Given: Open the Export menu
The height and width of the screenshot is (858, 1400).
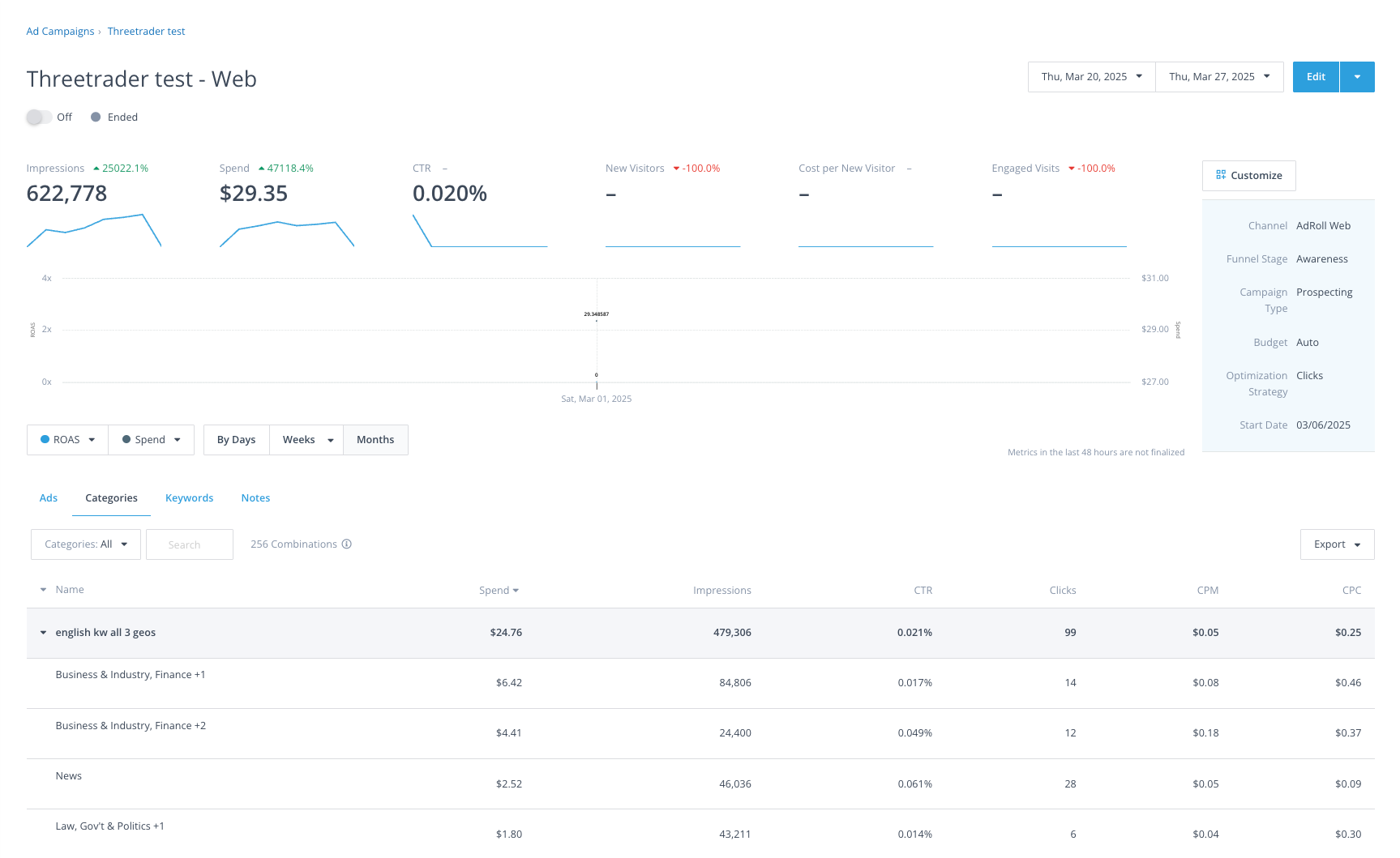Looking at the screenshot, I should 1336,544.
